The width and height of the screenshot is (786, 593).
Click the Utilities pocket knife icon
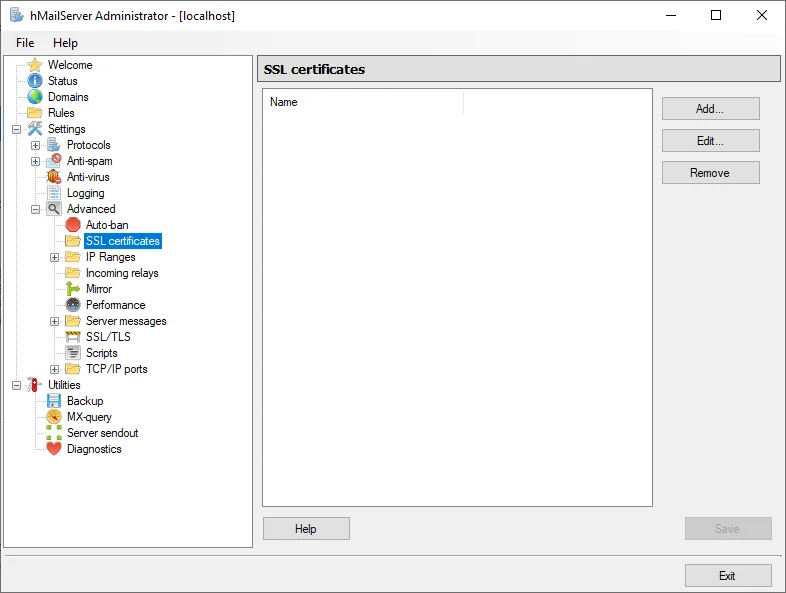[34, 385]
